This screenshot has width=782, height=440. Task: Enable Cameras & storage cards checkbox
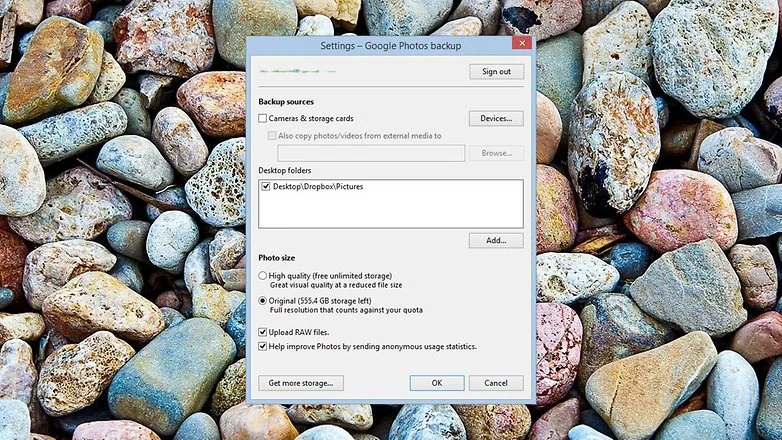tap(263, 118)
